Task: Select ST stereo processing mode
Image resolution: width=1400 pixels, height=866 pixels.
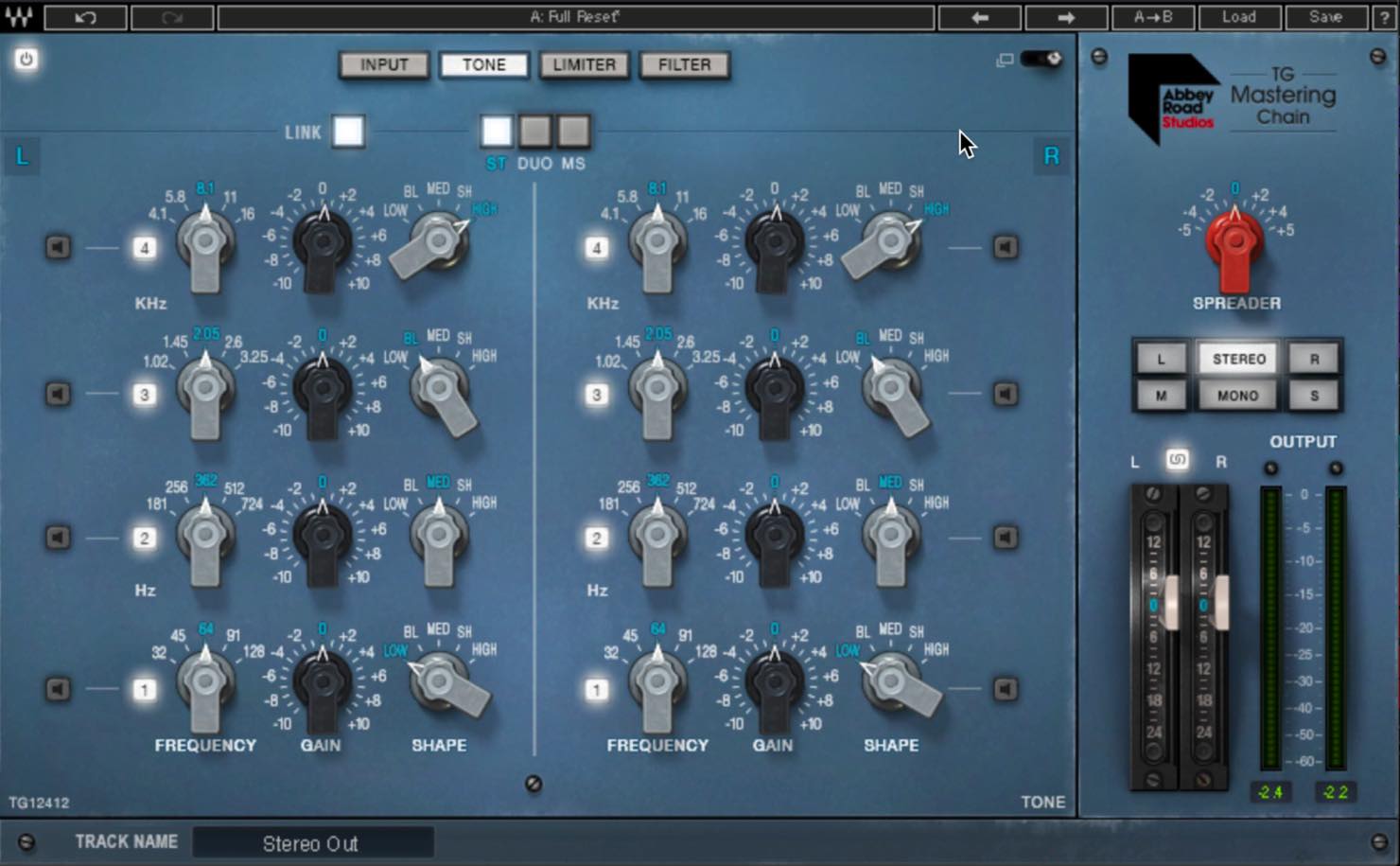Action: tap(497, 132)
